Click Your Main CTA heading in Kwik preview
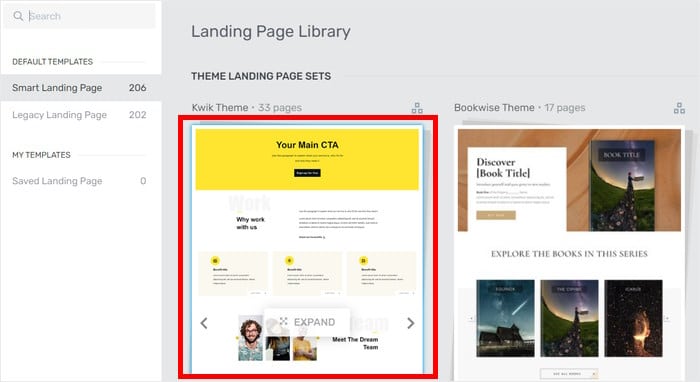 click(307, 145)
